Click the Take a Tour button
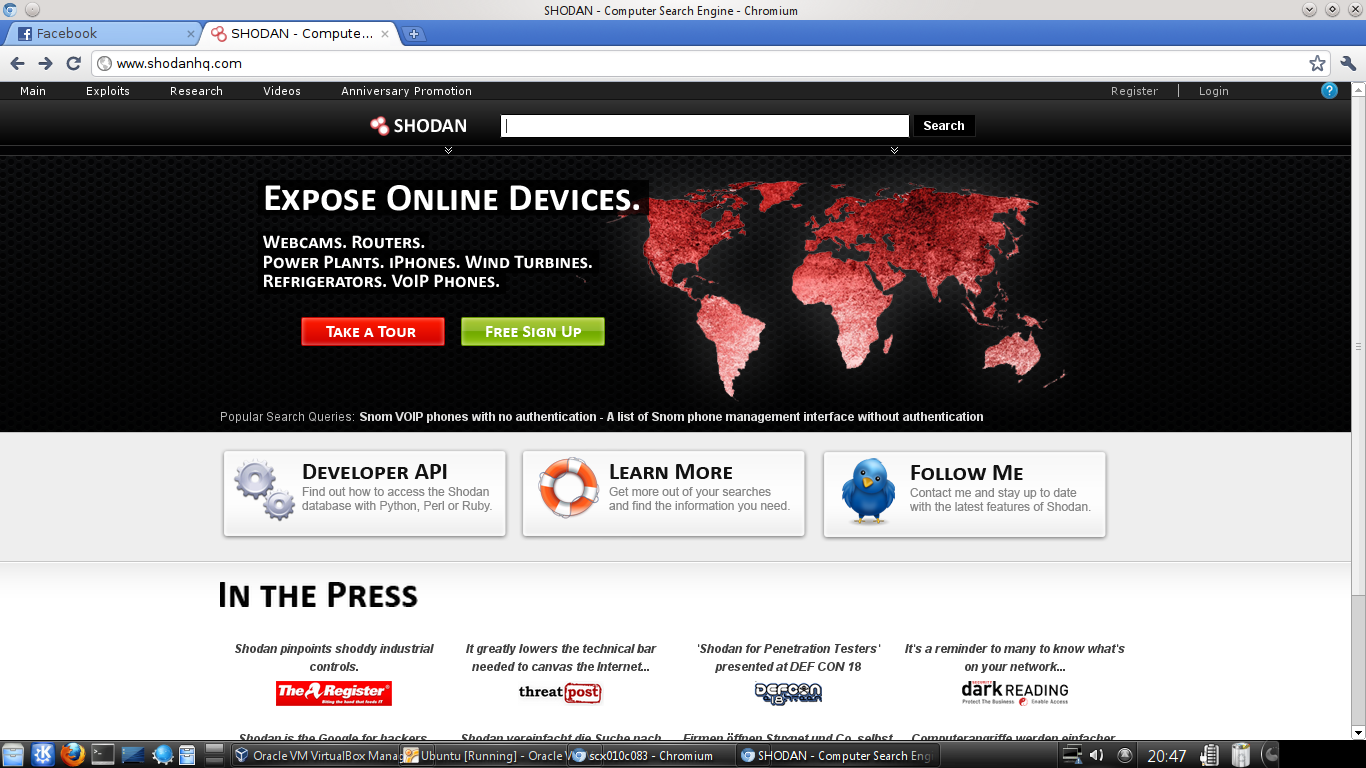The width and height of the screenshot is (1366, 768). [372, 332]
